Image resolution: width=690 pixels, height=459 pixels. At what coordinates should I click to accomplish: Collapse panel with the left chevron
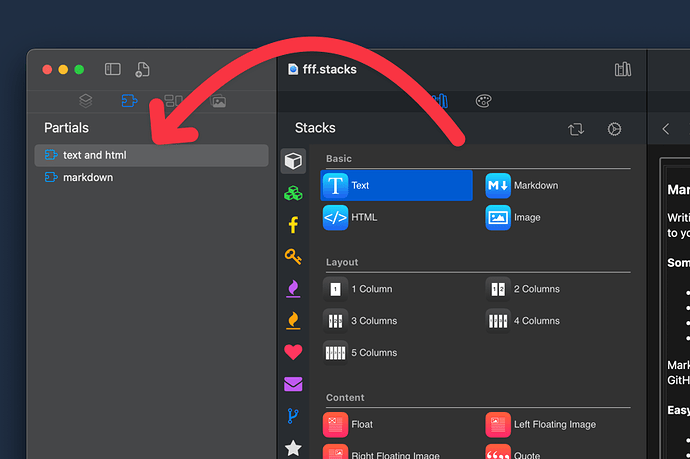pos(666,129)
